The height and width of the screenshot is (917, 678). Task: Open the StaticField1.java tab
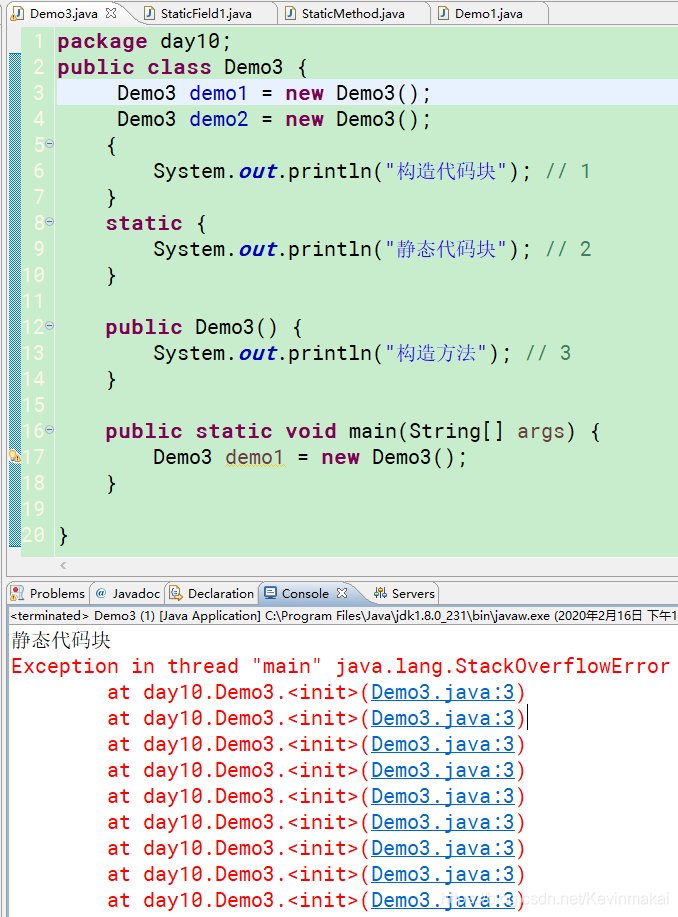pos(206,13)
